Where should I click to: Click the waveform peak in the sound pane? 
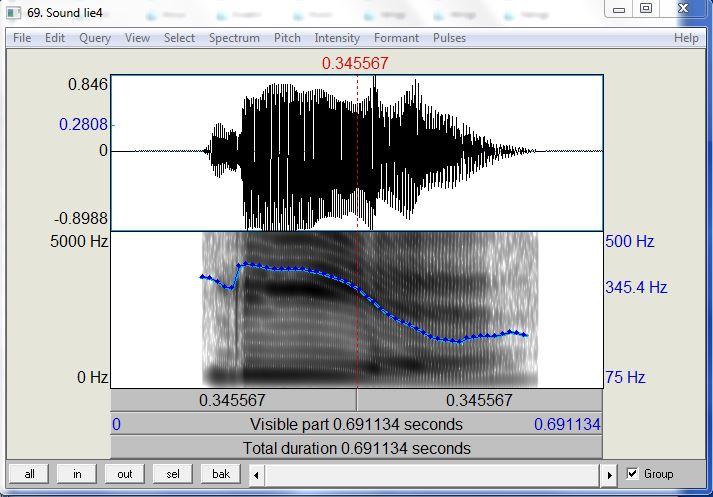(375, 79)
